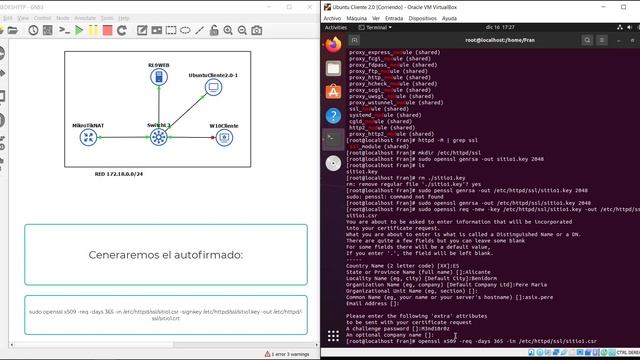The height and width of the screenshot is (360, 640).
Task: Click the RED 172.18.0.0/24 label
Action: [119, 174]
